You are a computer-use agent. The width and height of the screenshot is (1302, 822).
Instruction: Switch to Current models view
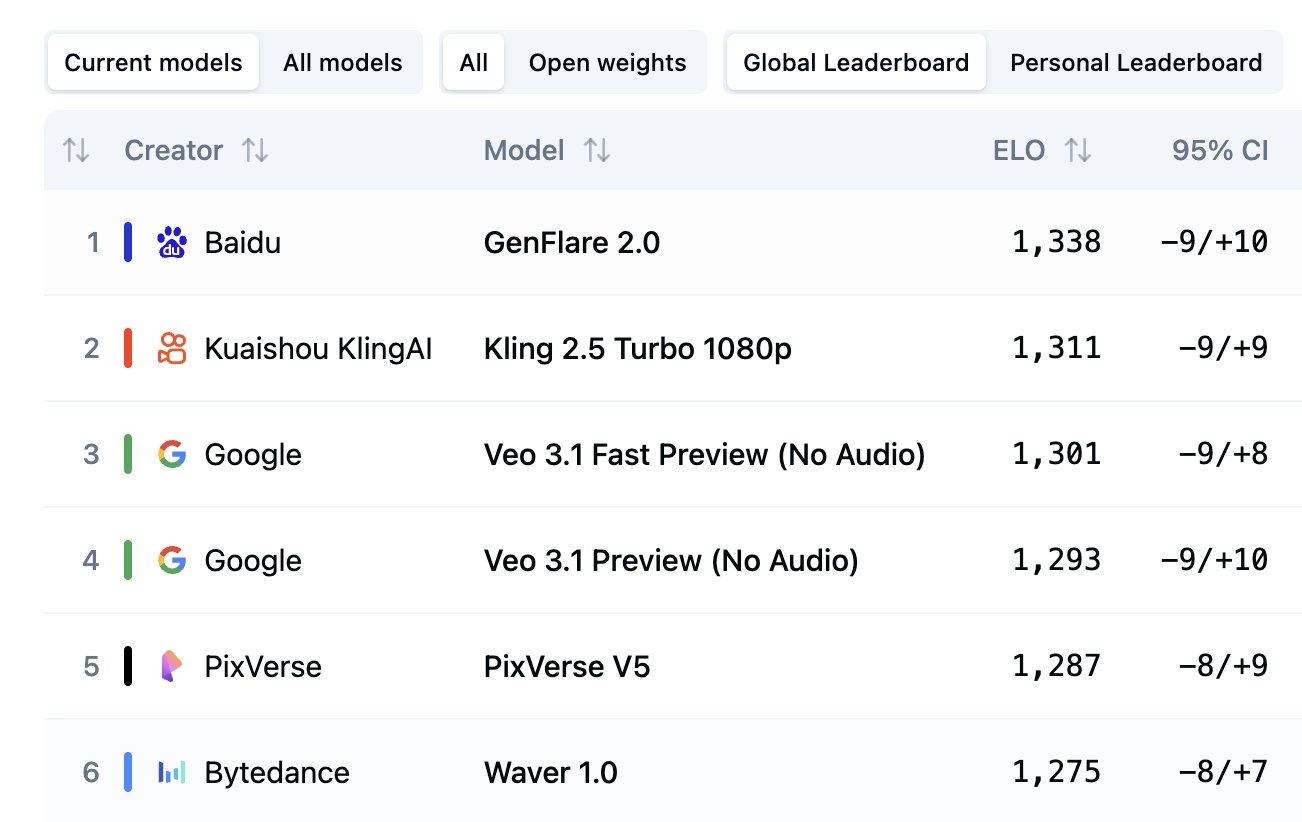153,63
